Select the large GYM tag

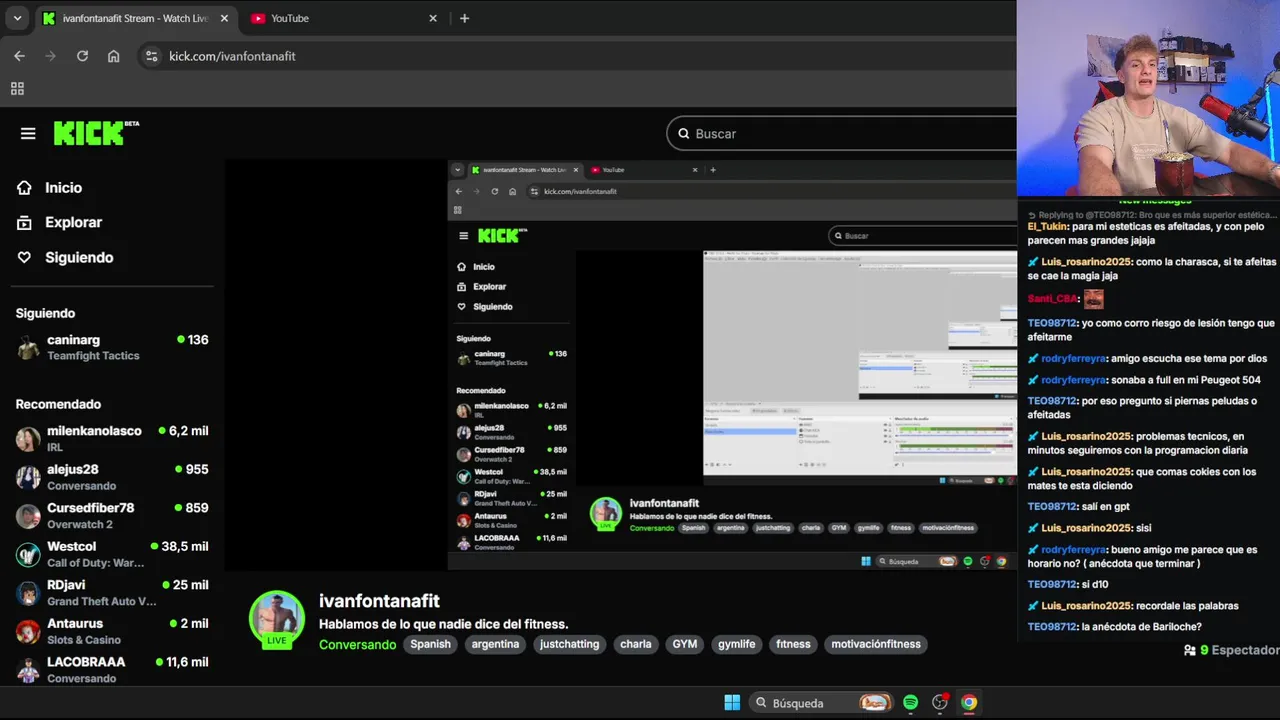tap(685, 644)
